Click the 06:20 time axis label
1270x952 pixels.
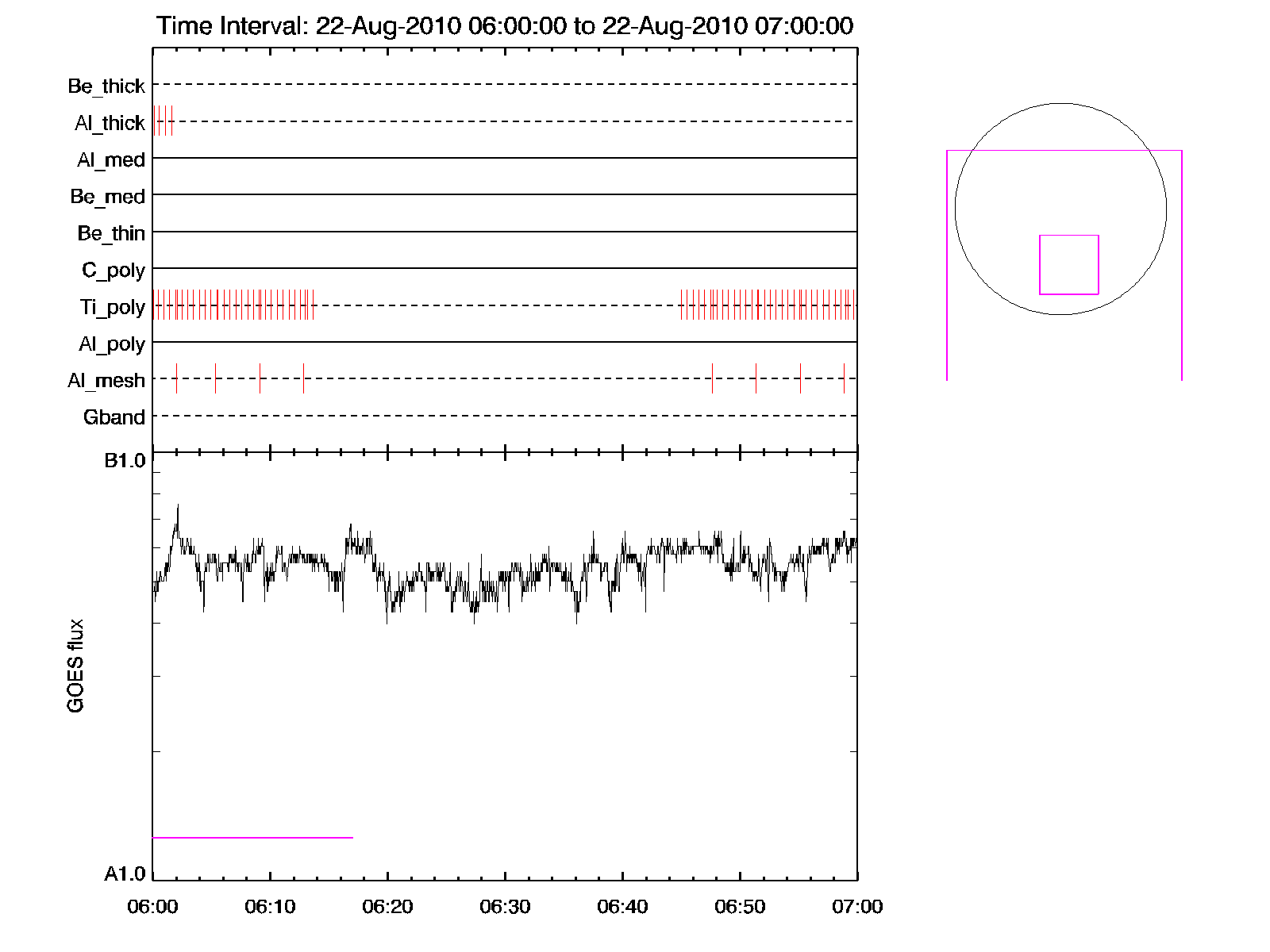tap(387, 907)
